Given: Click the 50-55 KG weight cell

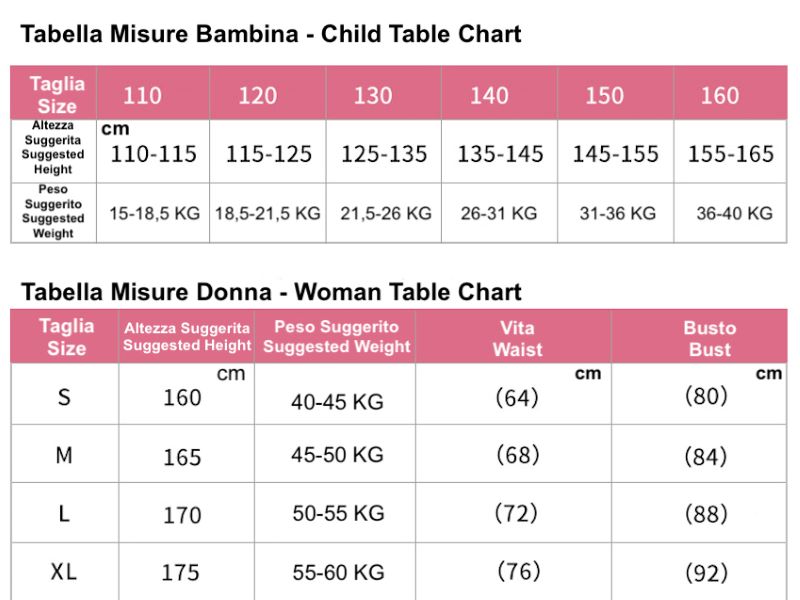Looking at the screenshot, I should (x=338, y=513).
